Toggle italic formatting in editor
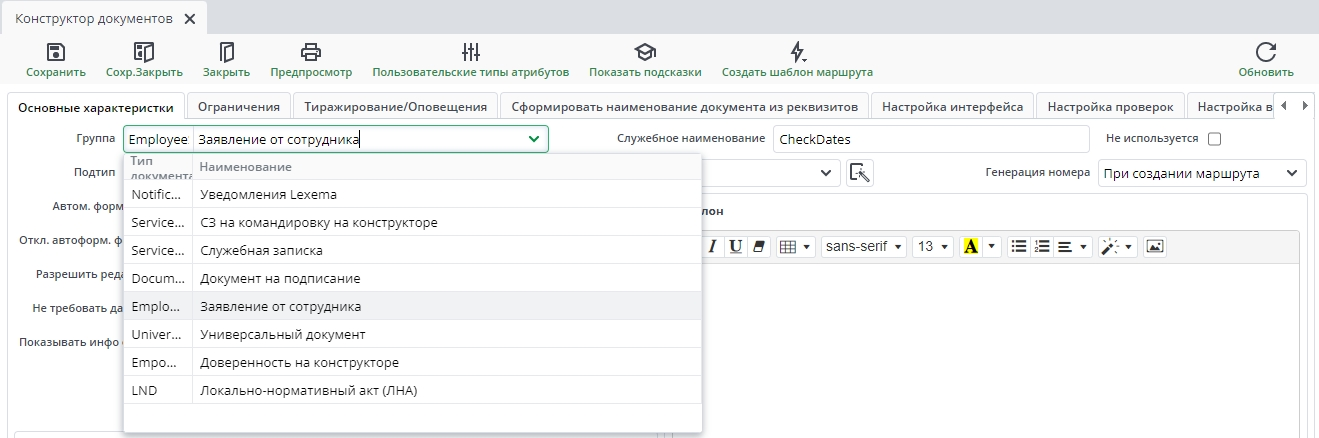1319x438 pixels. pyautogui.click(x=714, y=246)
